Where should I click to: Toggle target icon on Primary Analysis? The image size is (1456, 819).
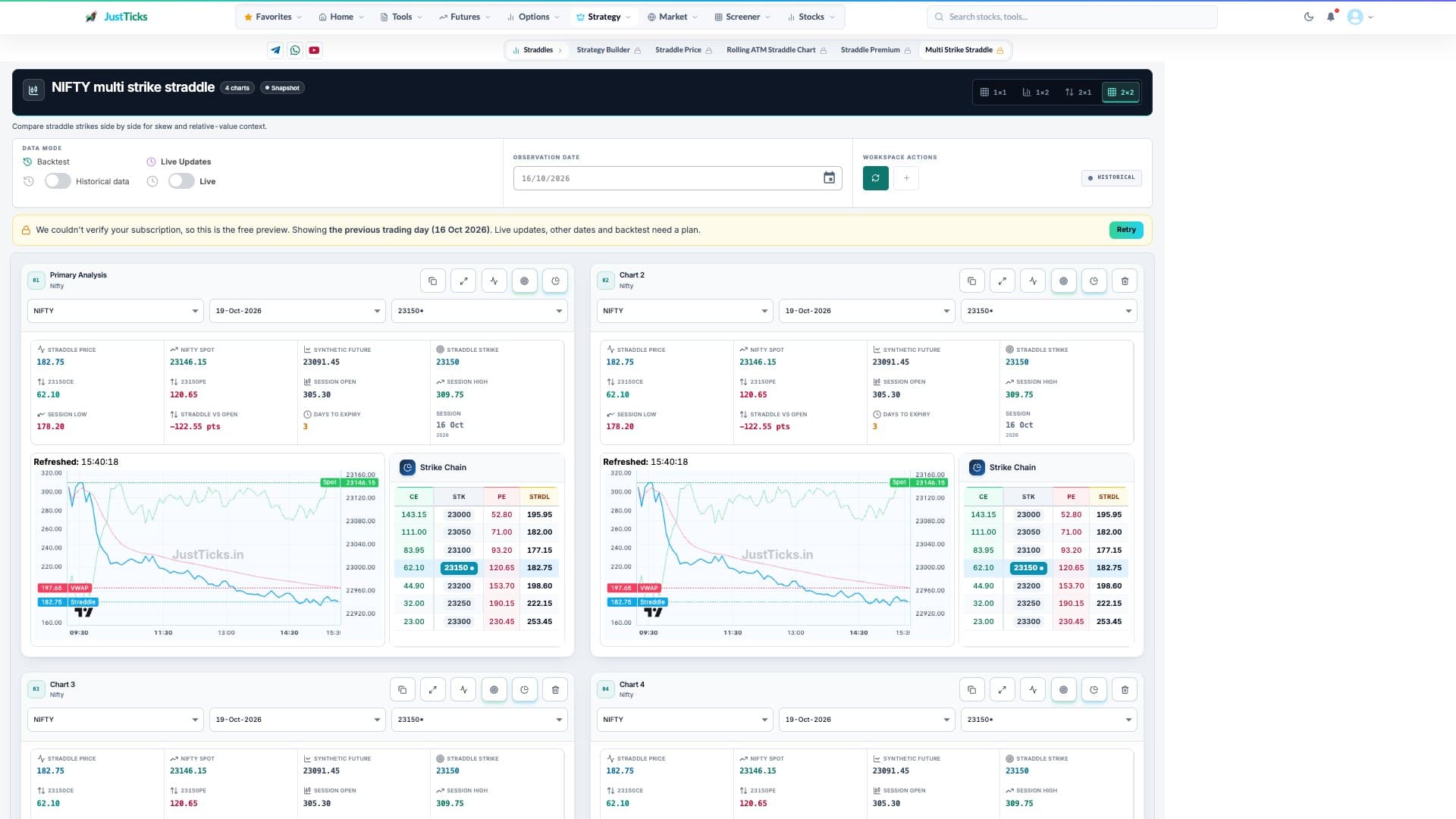click(524, 281)
